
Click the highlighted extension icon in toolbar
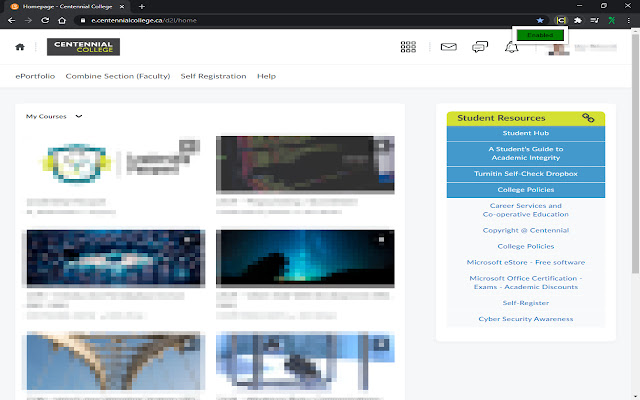pyautogui.click(x=561, y=20)
